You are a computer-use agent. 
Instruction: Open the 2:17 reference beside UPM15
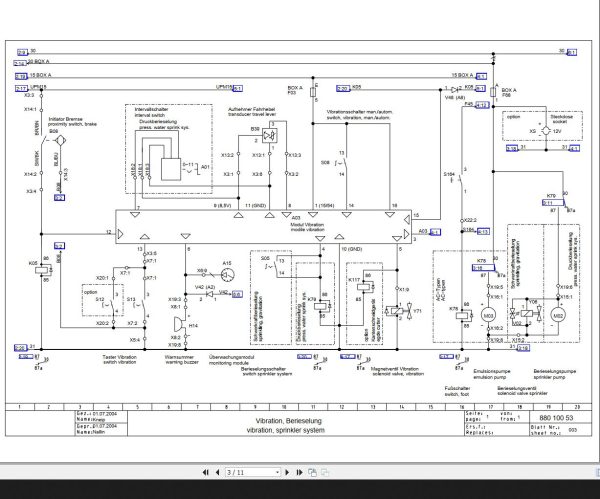21,88
